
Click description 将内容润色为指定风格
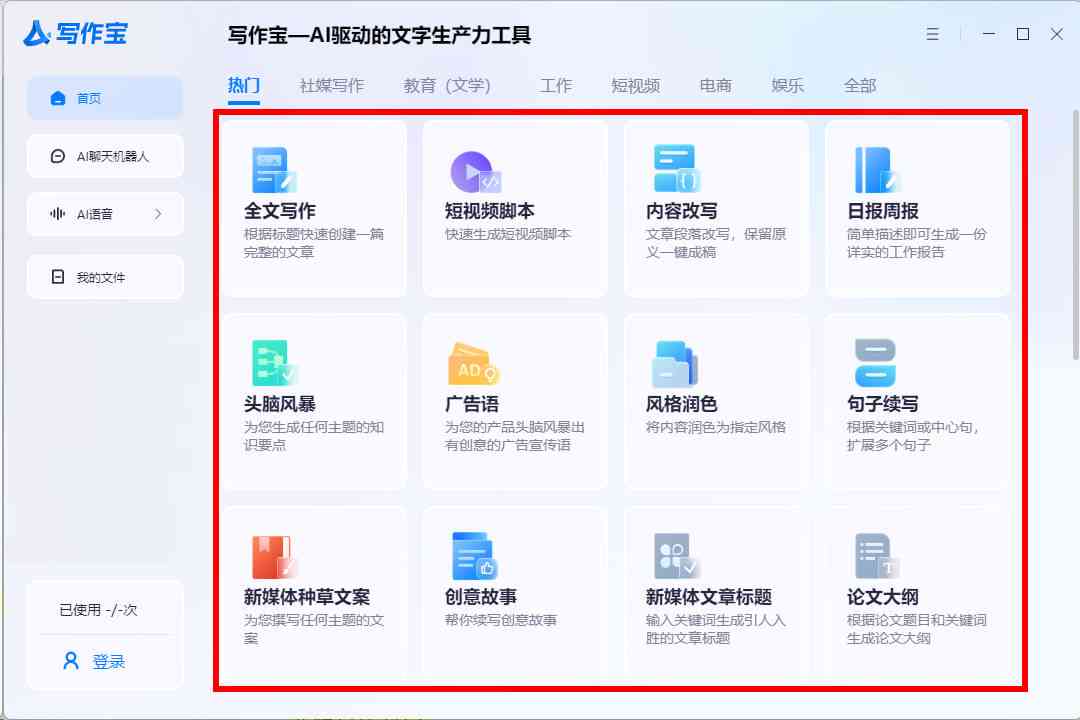716,427
